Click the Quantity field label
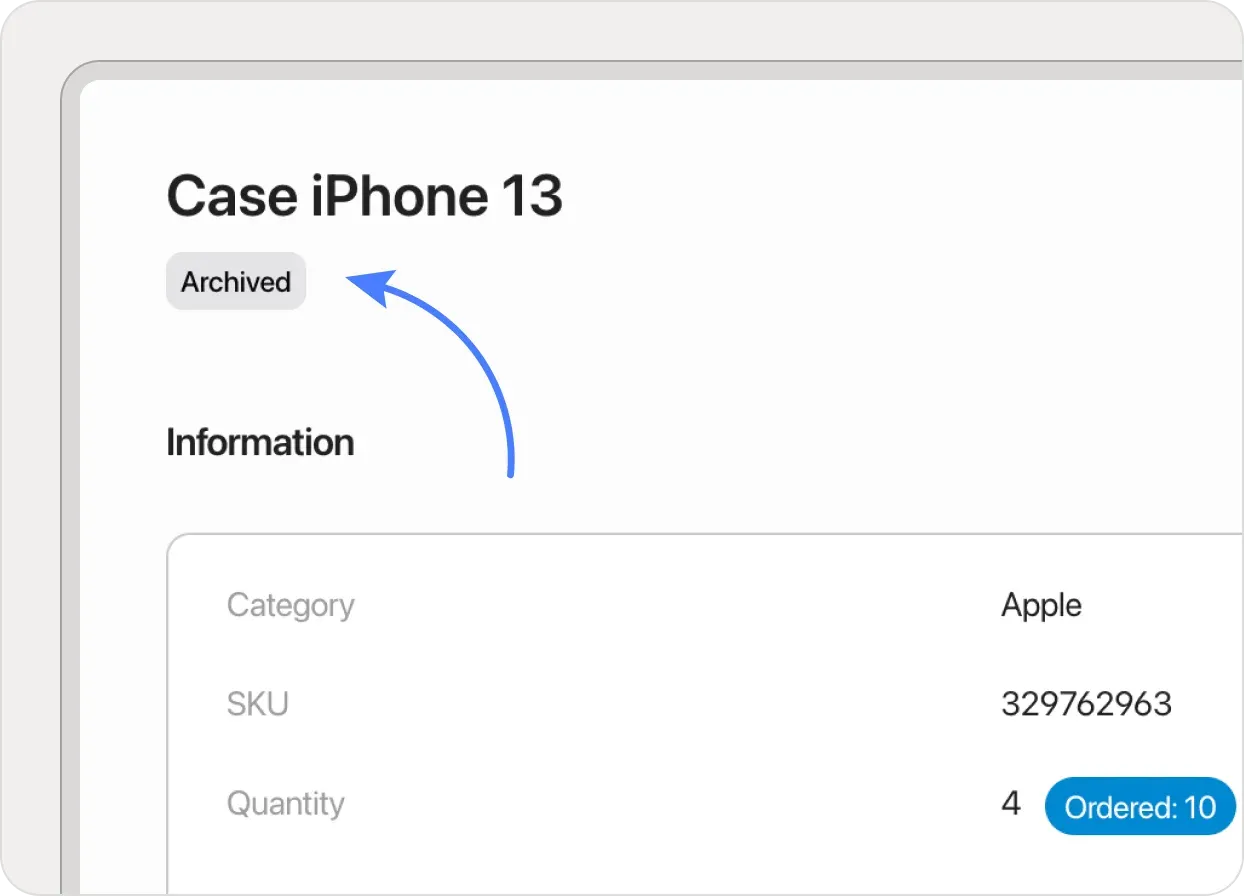This screenshot has height=896, width=1244. 285,804
